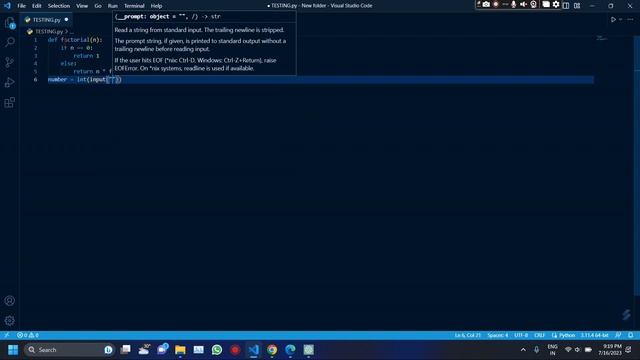Viewport: 640px width, 360px height.
Task: Select the Python interpreter 3.11.4 64-bit
Action: [595, 335]
